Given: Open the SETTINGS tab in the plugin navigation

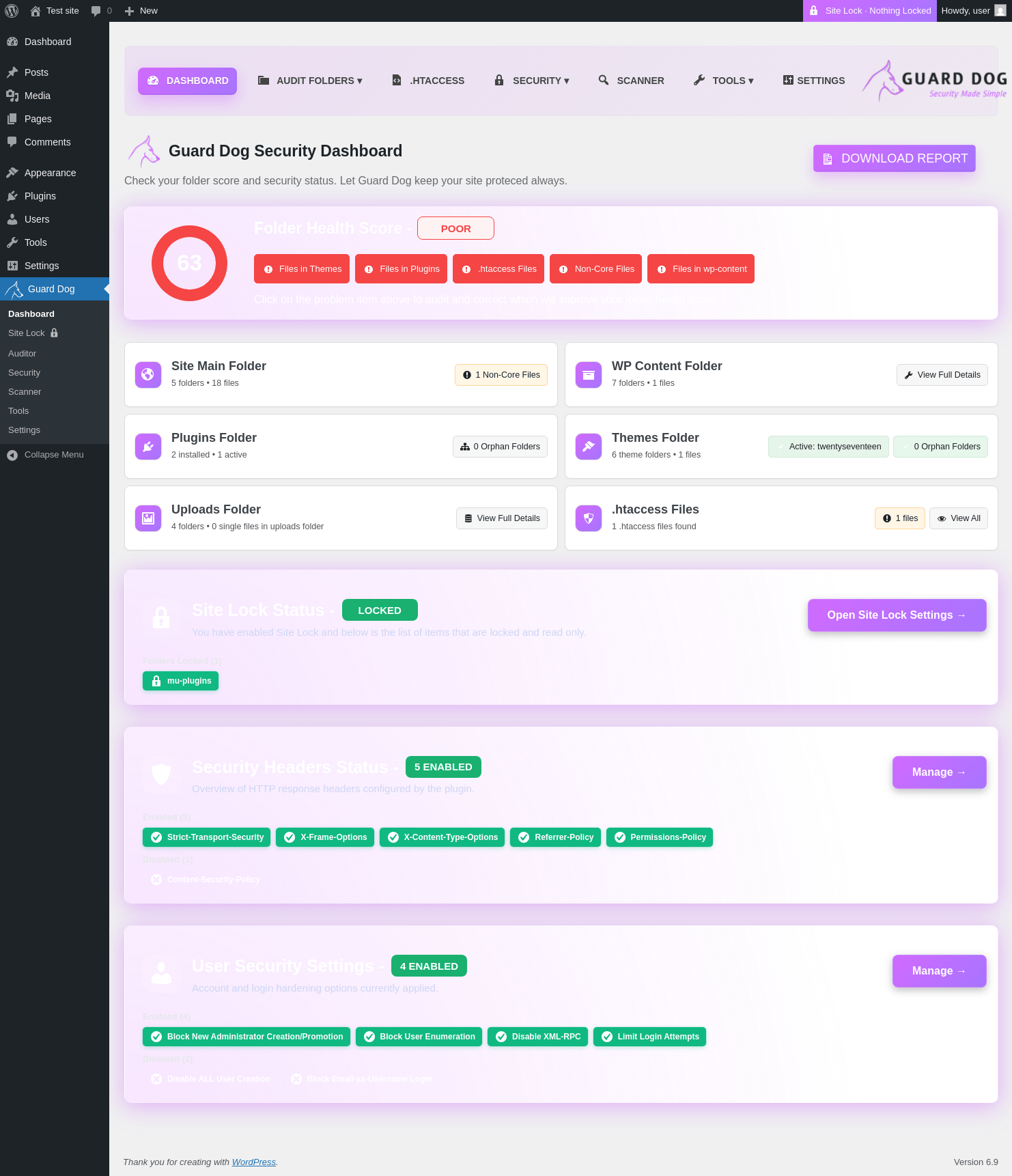Looking at the screenshot, I should [x=814, y=81].
